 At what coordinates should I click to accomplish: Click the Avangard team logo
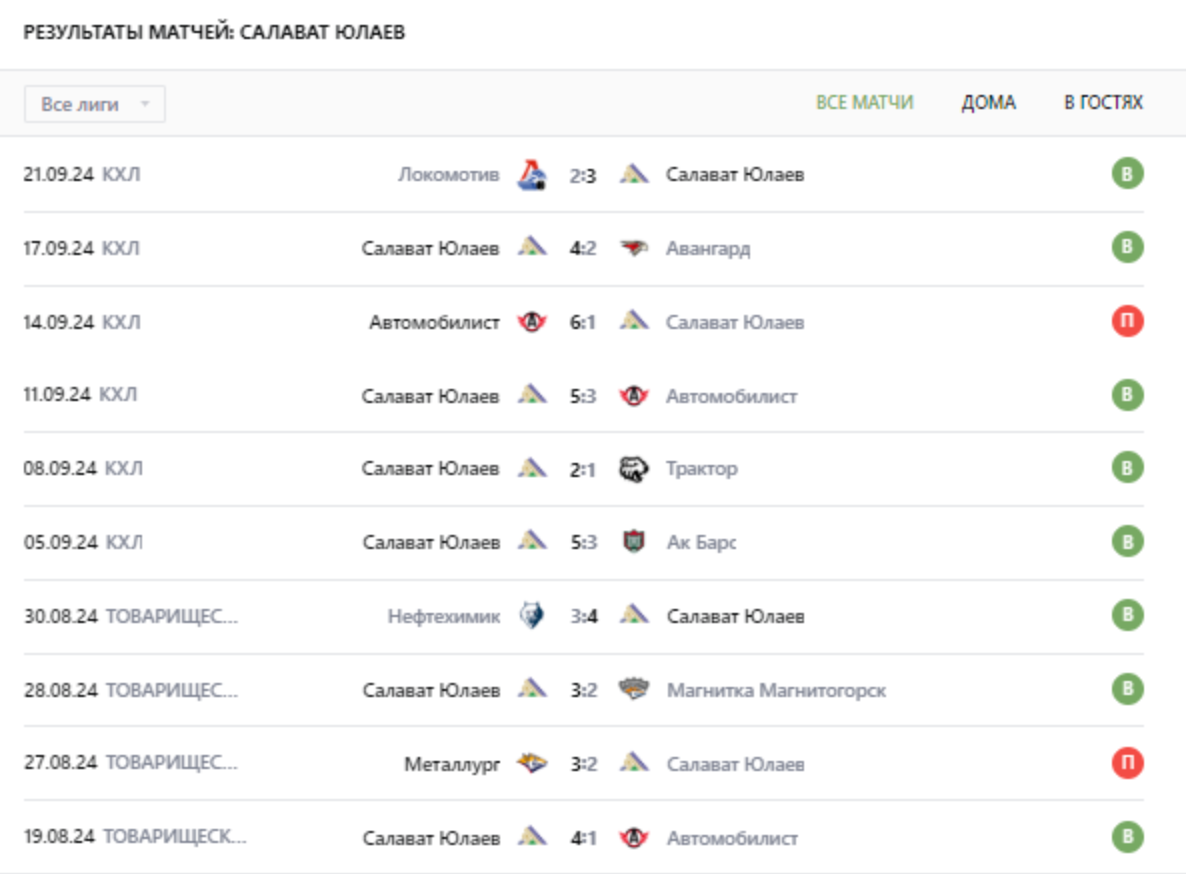pos(633,248)
